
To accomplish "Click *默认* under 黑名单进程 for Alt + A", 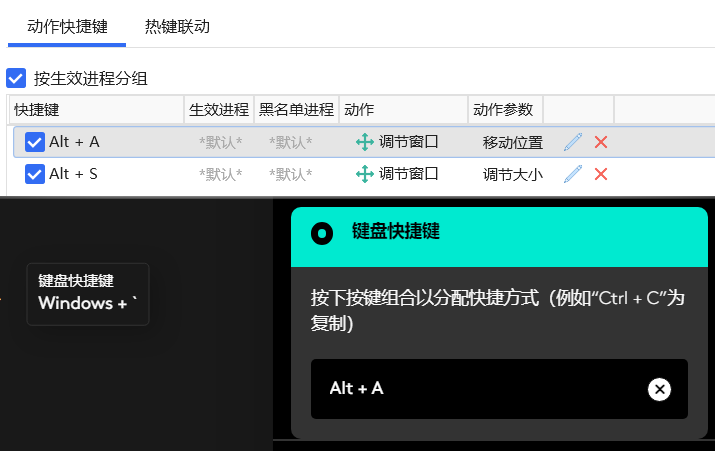I will [290, 143].
